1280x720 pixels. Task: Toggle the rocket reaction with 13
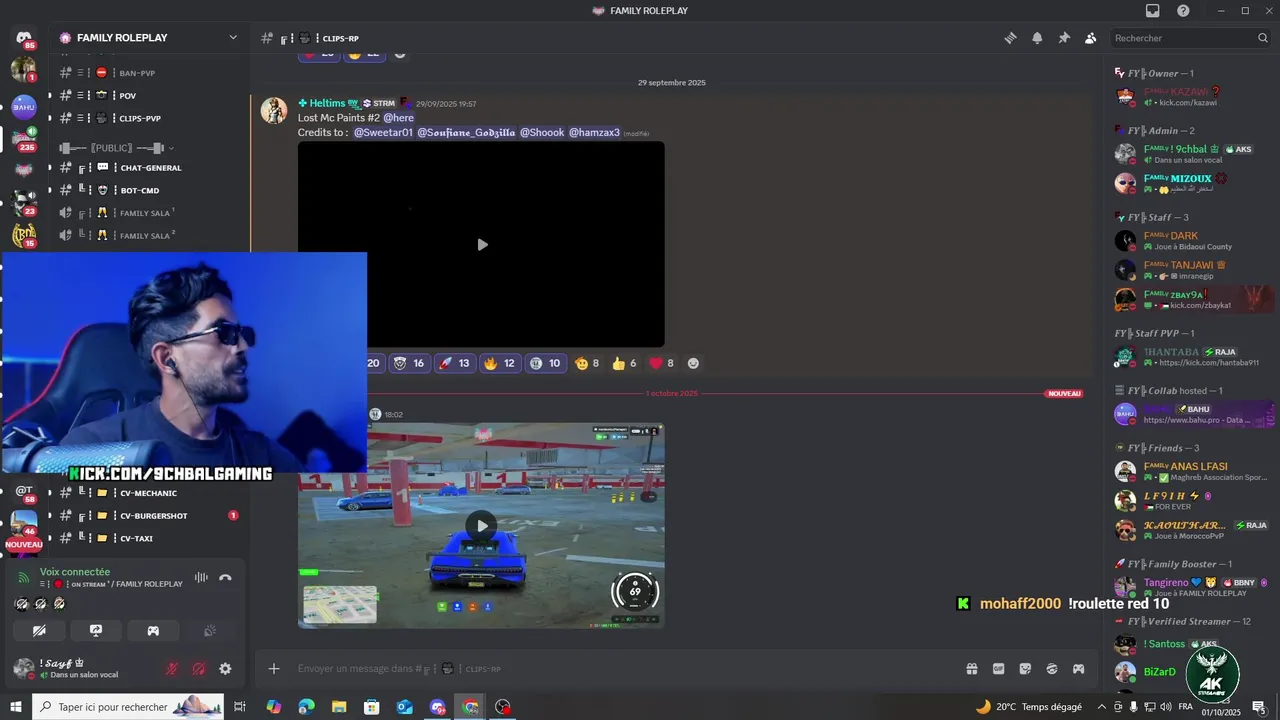(453, 363)
